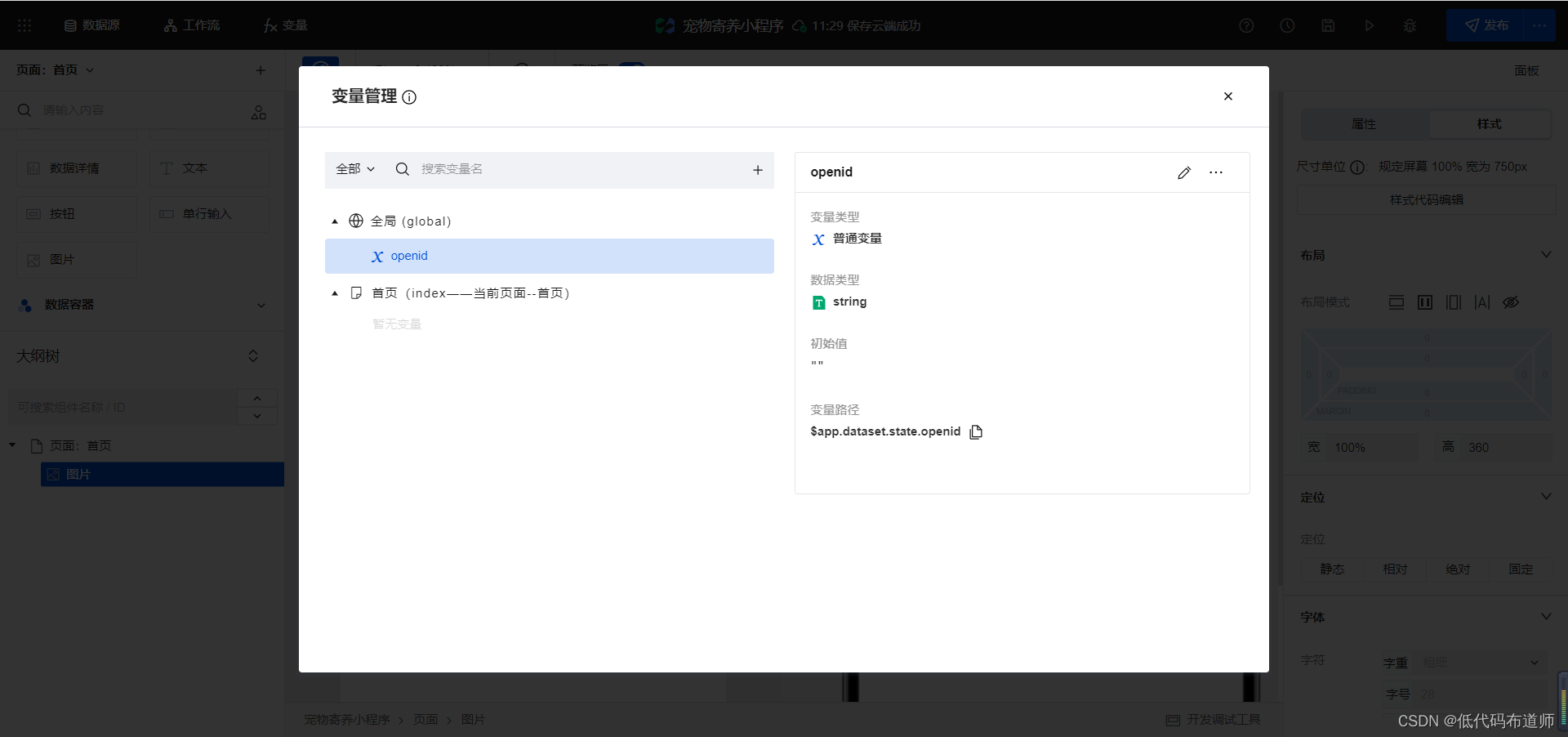Open the debug bug icon
This screenshot has width=1568, height=737.
pyautogui.click(x=1410, y=25)
